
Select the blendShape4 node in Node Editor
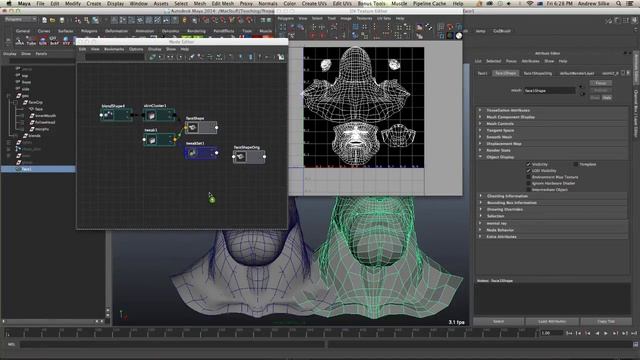coord(116,115)
